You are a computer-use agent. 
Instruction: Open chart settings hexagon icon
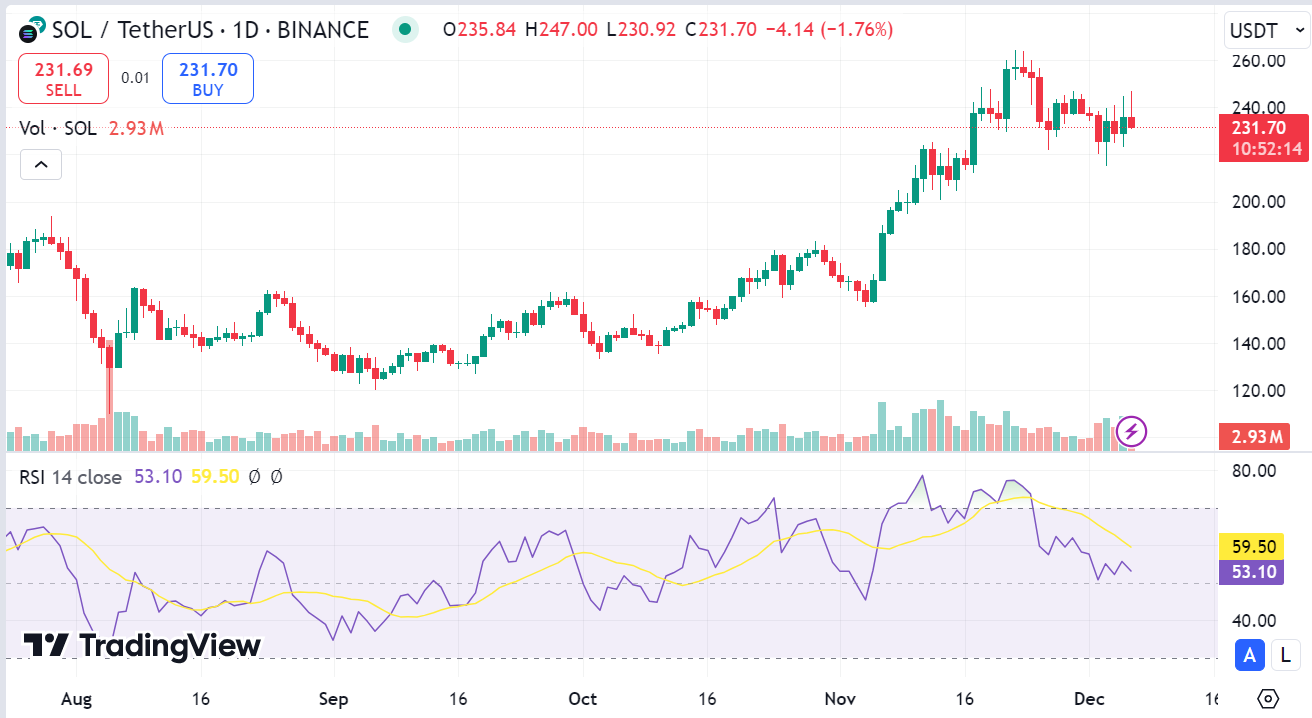pos(1268,698)
